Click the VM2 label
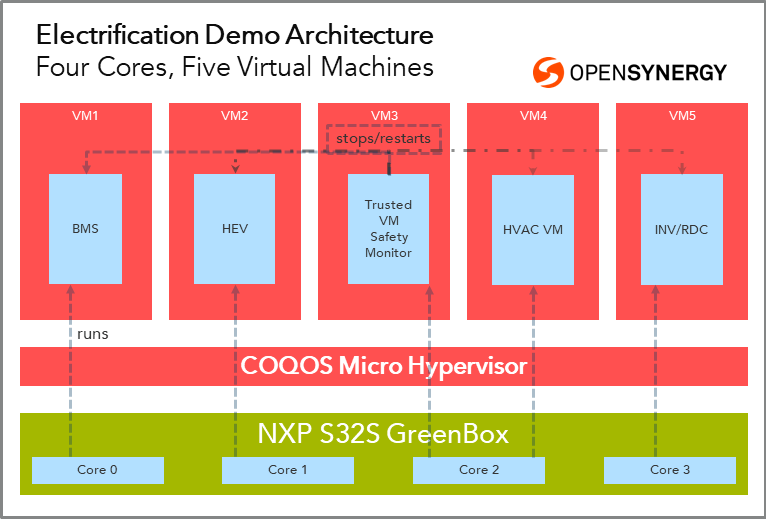 [x=234, y=116]
